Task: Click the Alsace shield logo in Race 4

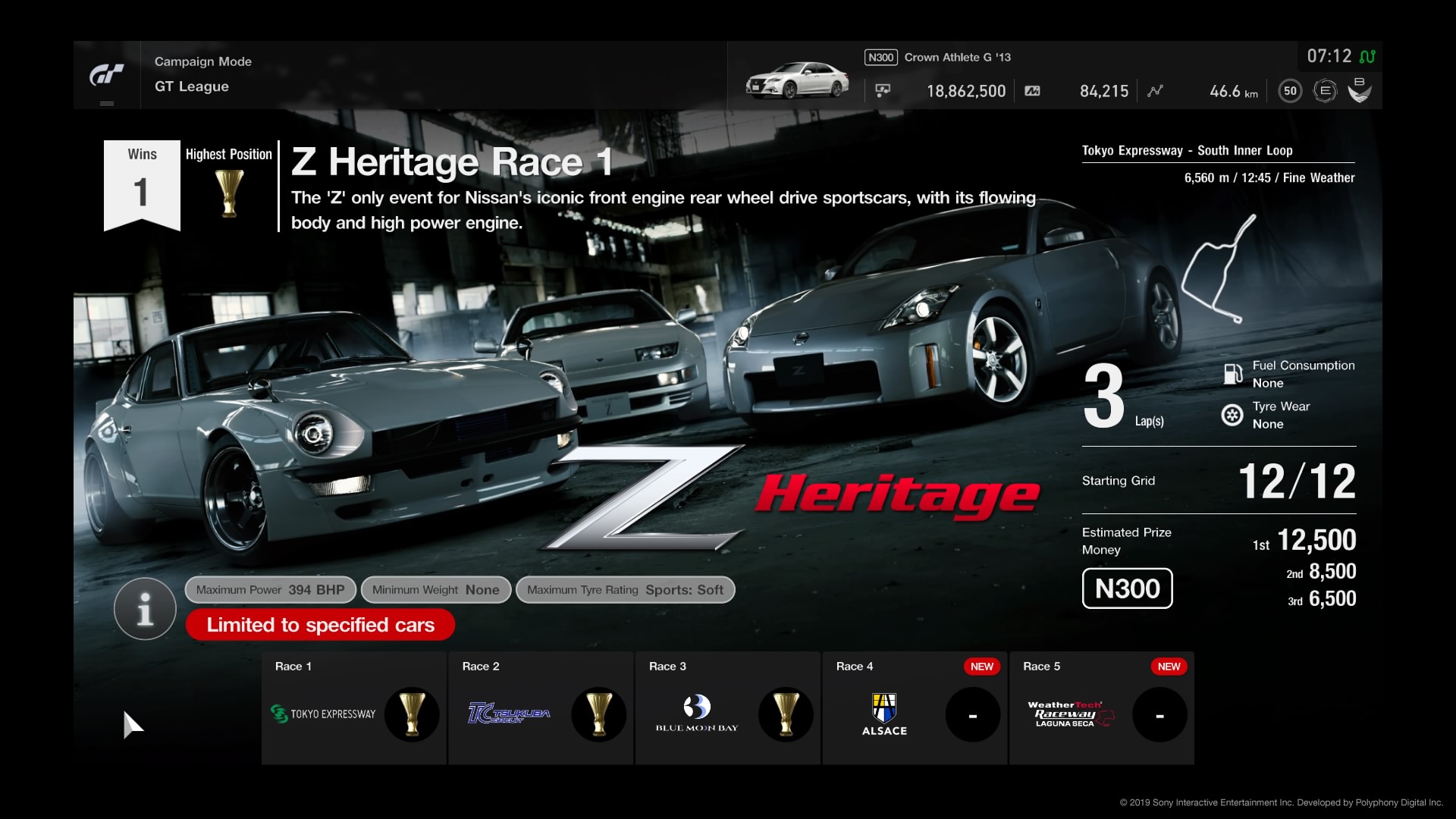Action: [884, 714]
